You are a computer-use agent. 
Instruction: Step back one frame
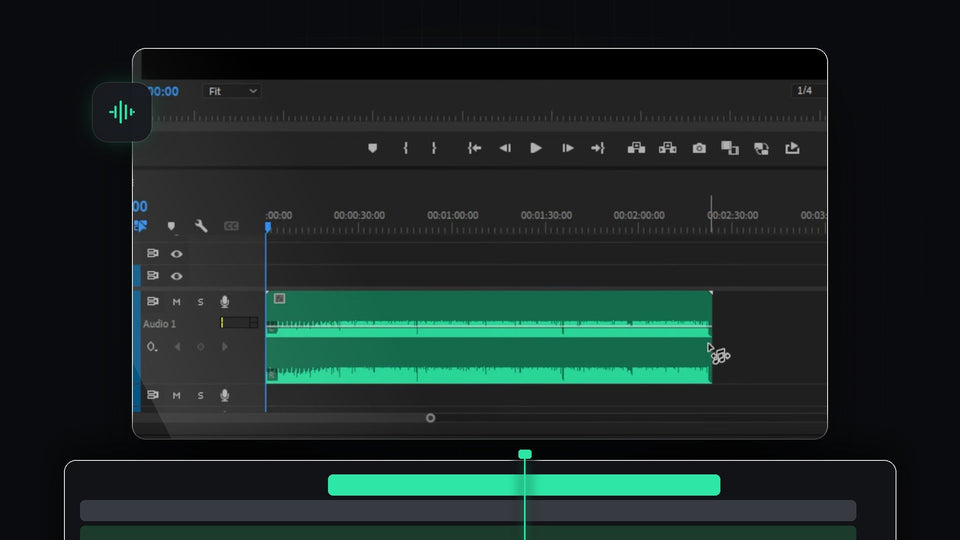pyautogui.click(x=505, y=148)
